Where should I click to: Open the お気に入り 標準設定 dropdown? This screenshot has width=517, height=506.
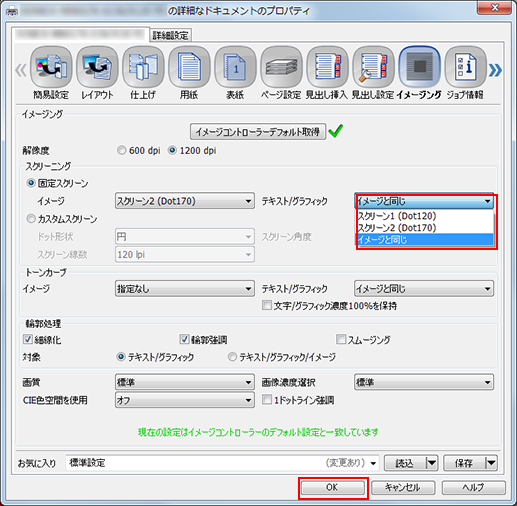point(222,463)
